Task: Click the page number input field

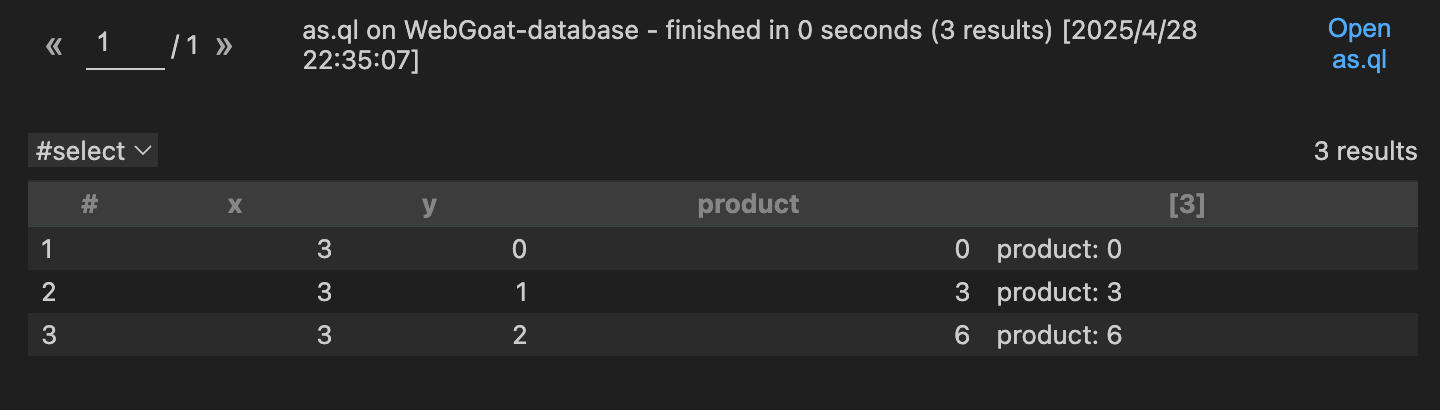Action: point(125,46)
